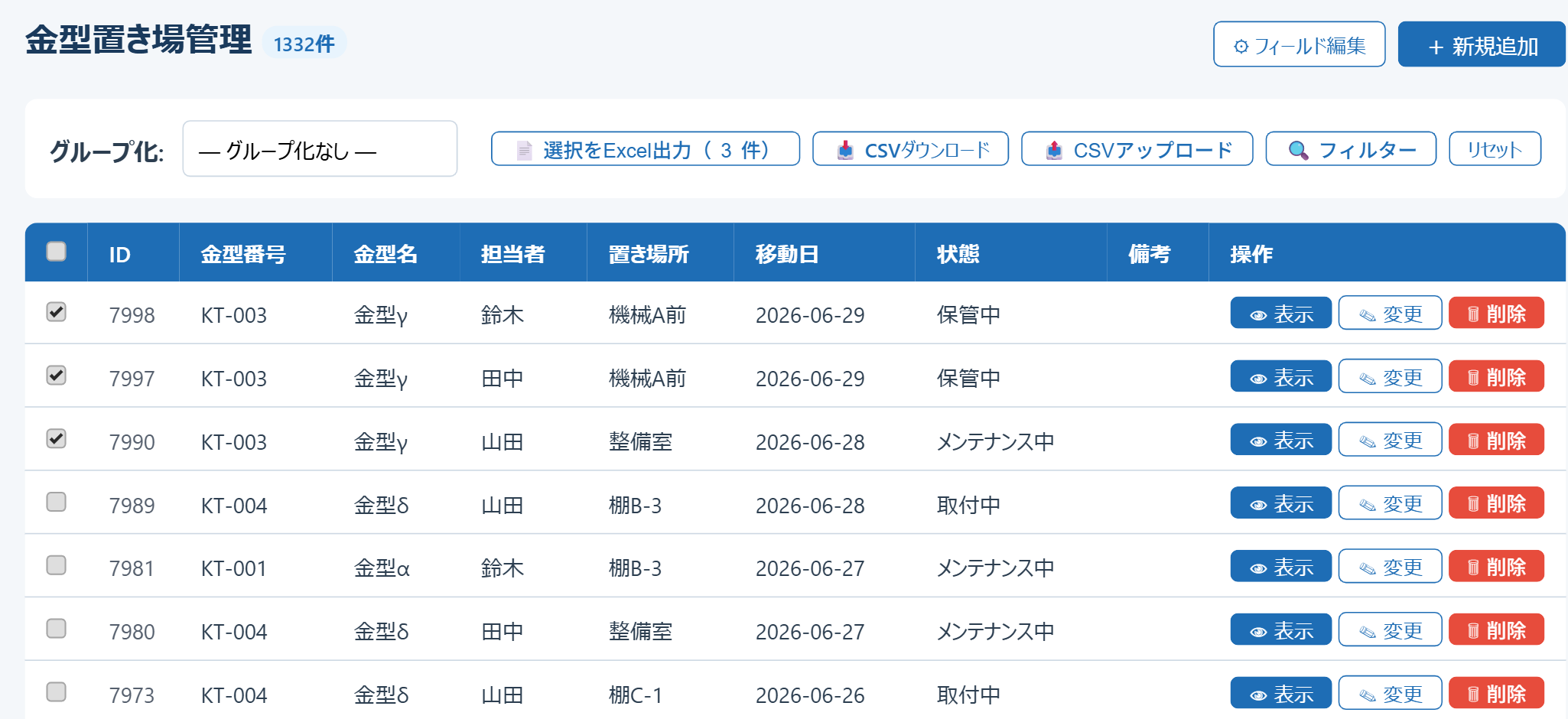
Task: Open the 変更 button for row 7980
Action: (x=1390, y=630)
